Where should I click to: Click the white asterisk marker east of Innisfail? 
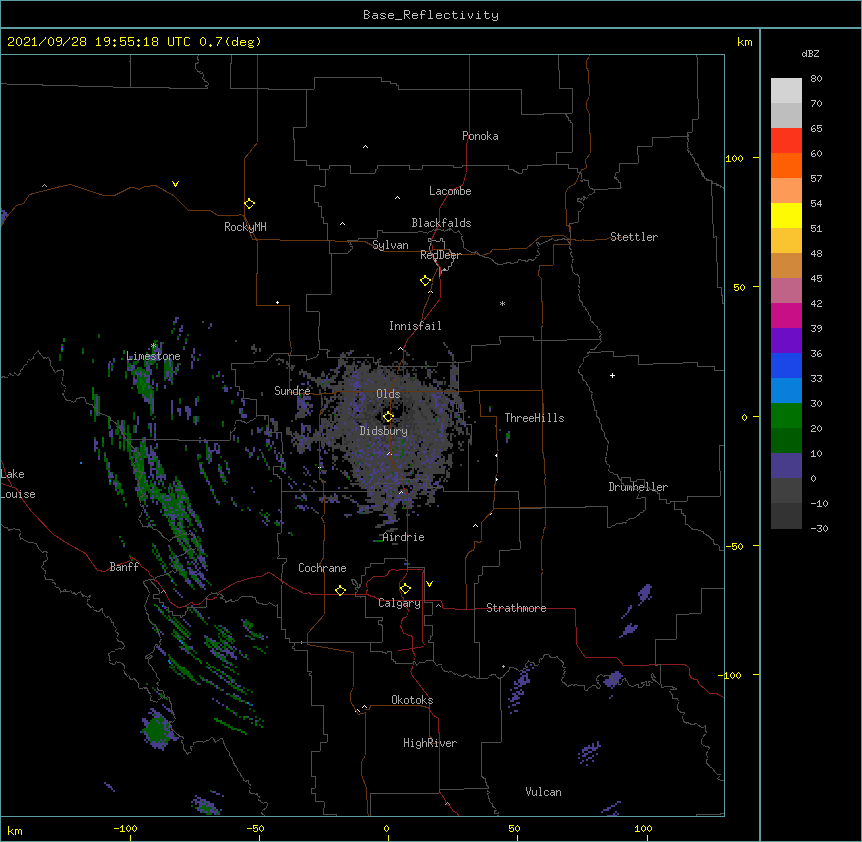pos(502,304)
